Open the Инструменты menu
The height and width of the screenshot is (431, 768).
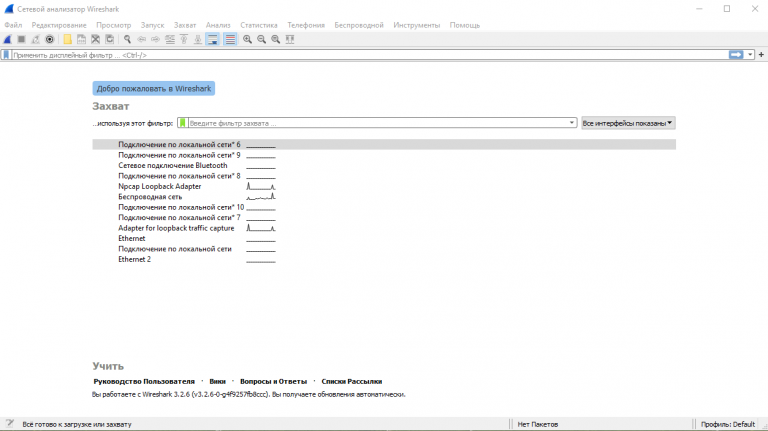pos(417,25)
